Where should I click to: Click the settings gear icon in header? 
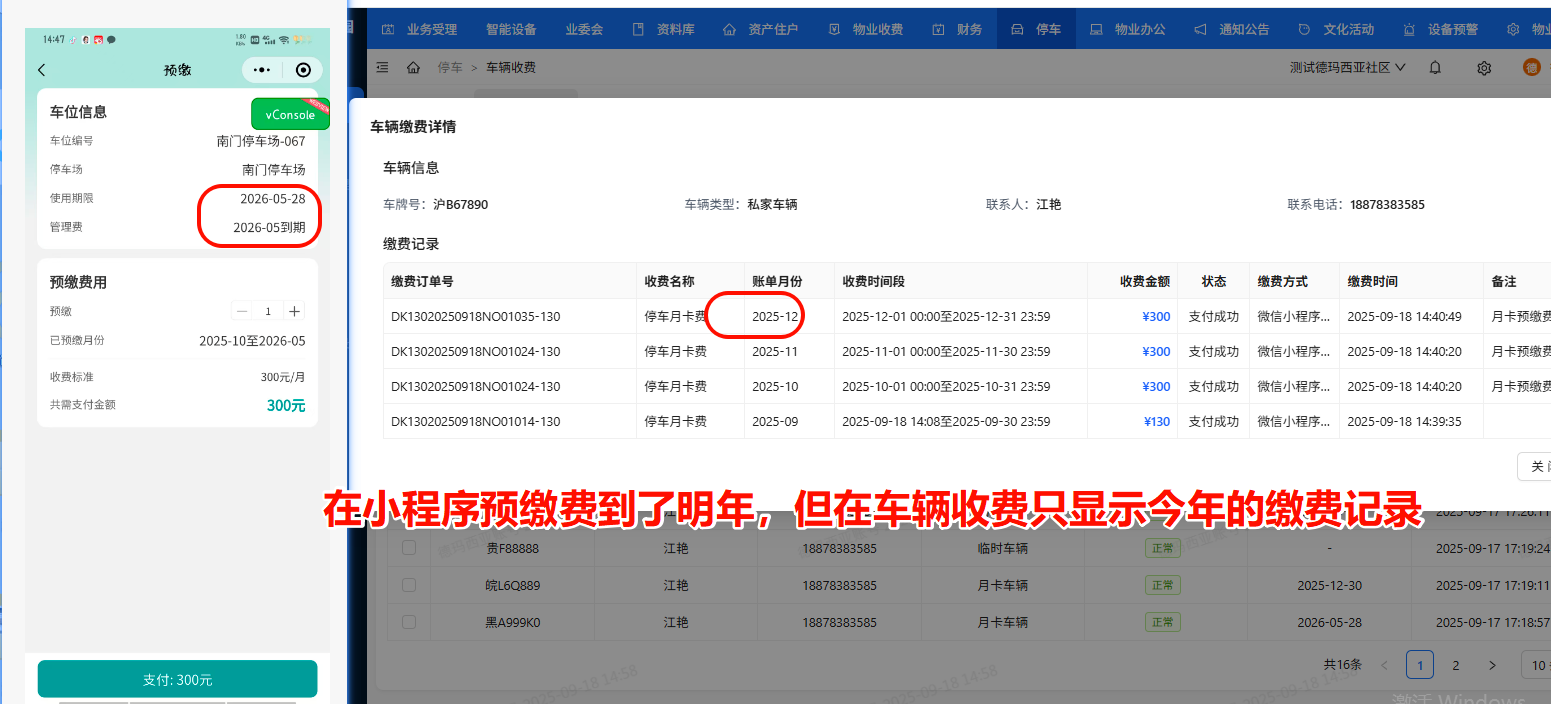(1484, 67)
